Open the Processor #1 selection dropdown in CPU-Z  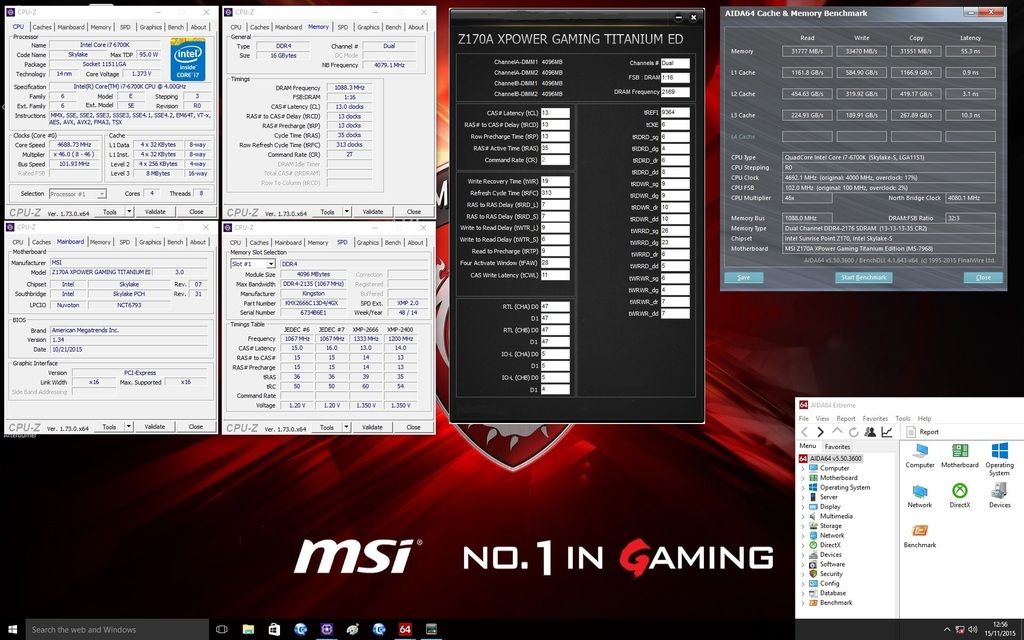[77, 194]
